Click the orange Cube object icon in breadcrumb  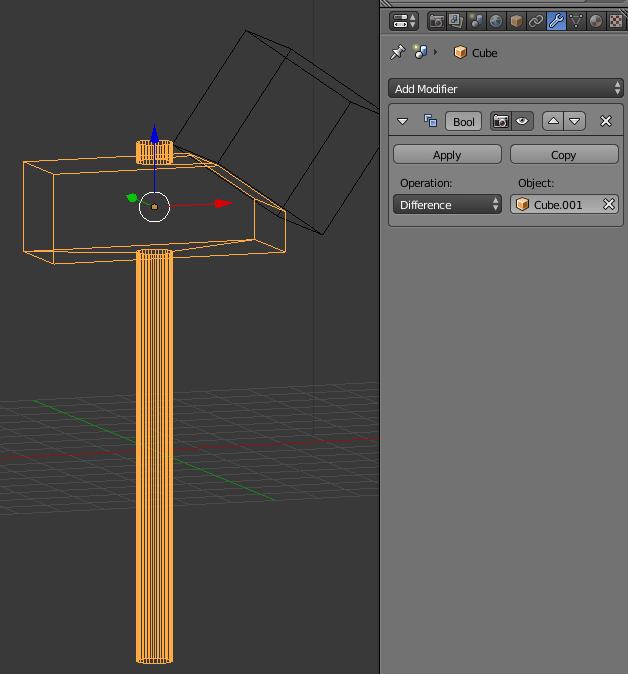460,52
